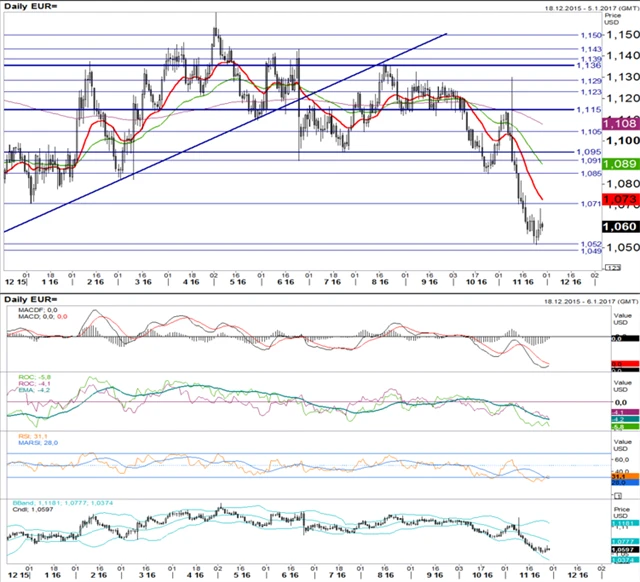Screen dimensions: 640x582
Task: Select the orange 31,1 RSI value tag
Action: click(625, 476)
